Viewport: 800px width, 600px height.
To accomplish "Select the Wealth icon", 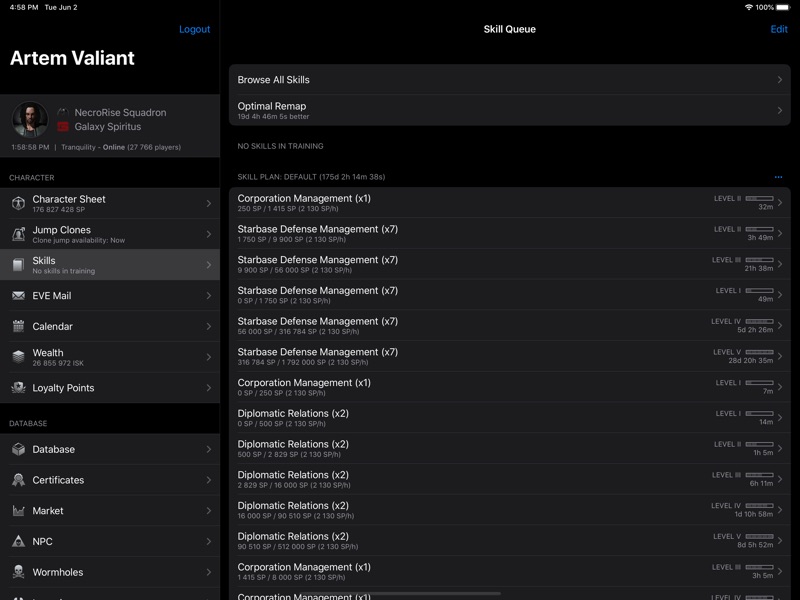I will pyautogui.click(x=16, y=355).
